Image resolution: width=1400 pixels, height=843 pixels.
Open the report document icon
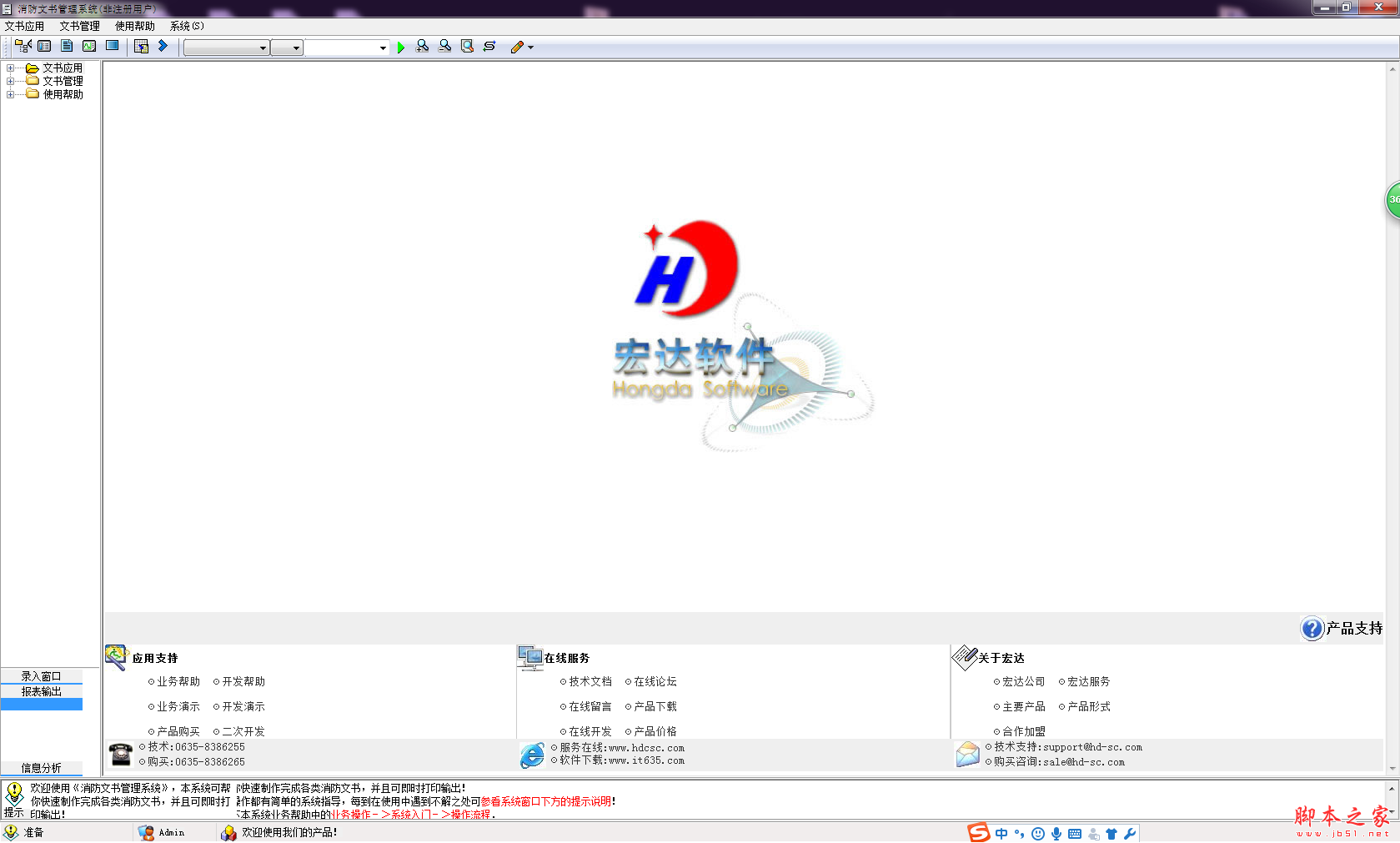coord(66,46)
